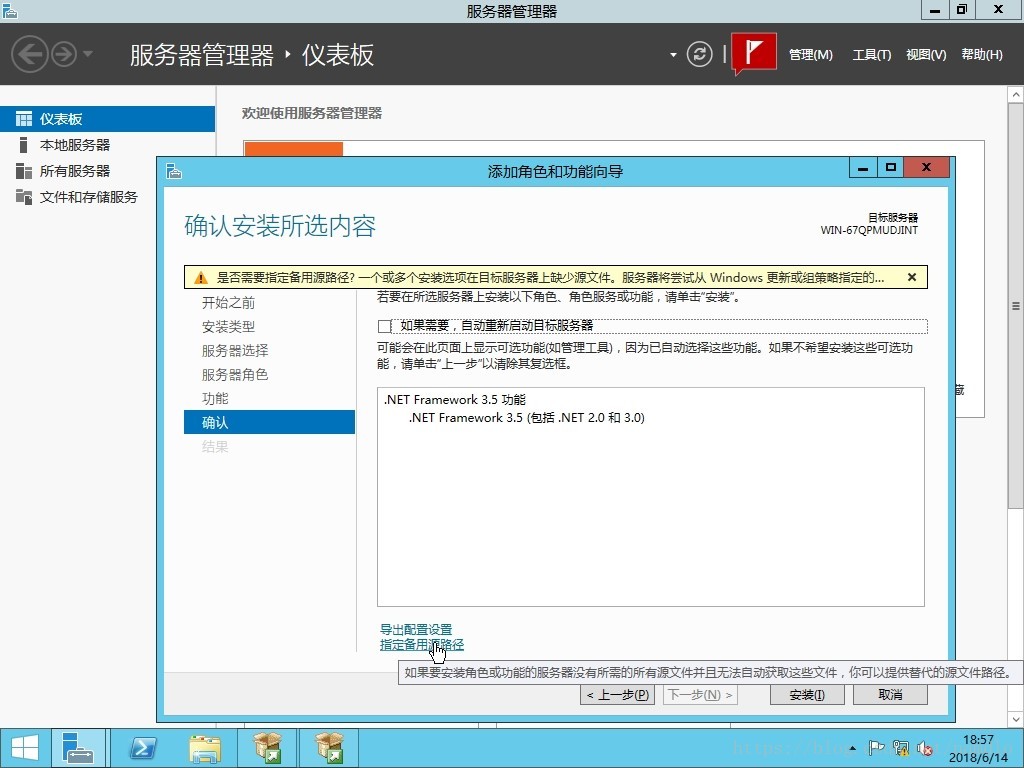
Task: Click the 仪表板 grid icon
Action: coord(24,119)
